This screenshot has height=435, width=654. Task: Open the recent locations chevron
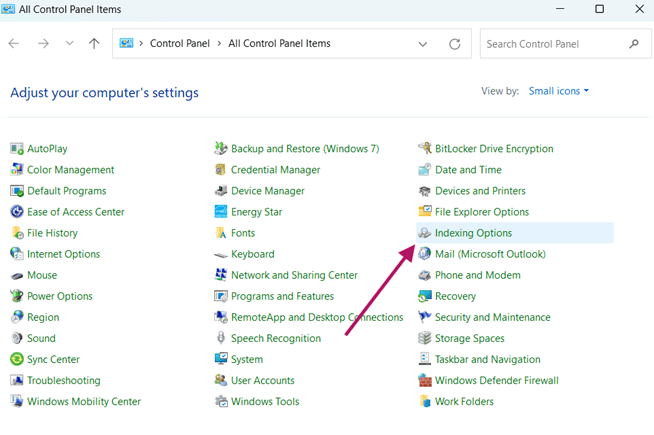point(69,43)
